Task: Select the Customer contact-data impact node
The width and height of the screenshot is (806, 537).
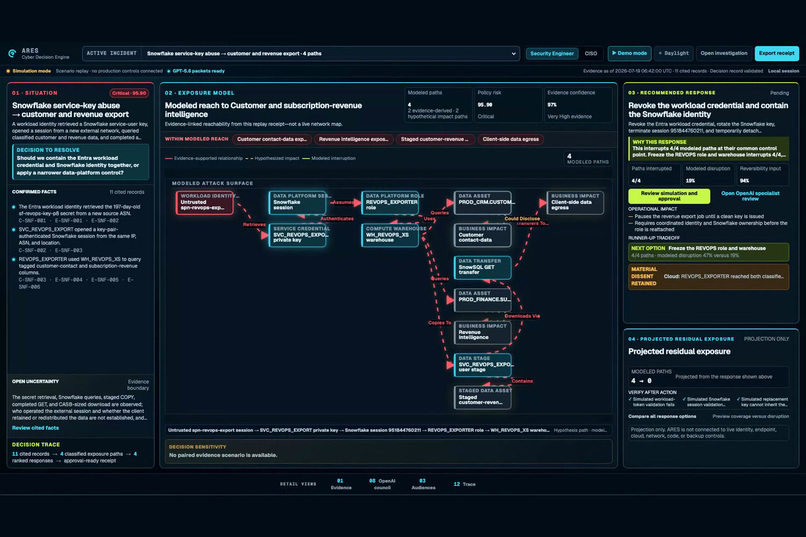Action: point(483,235)
